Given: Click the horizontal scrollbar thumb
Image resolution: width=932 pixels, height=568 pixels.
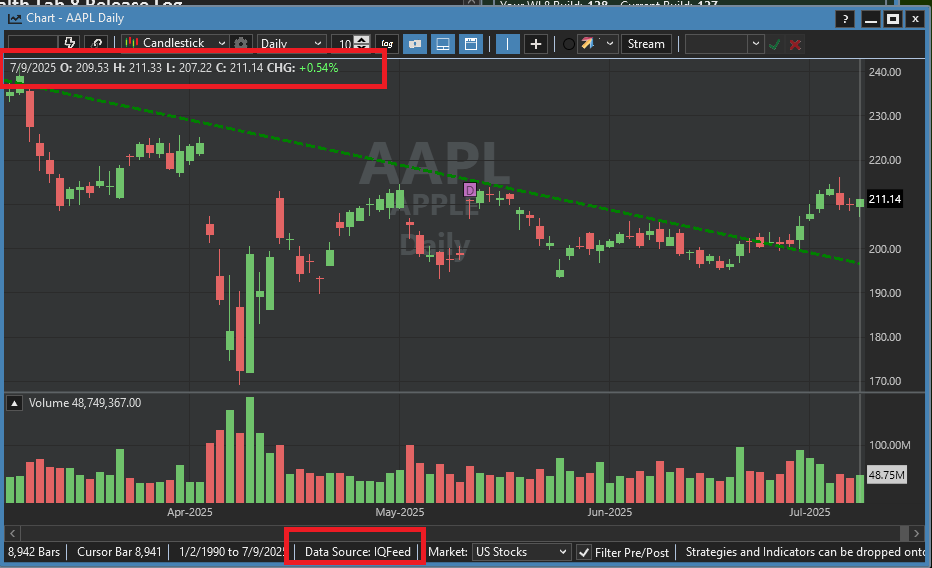Looking at the screenshot, I should (x=904, y=533).
